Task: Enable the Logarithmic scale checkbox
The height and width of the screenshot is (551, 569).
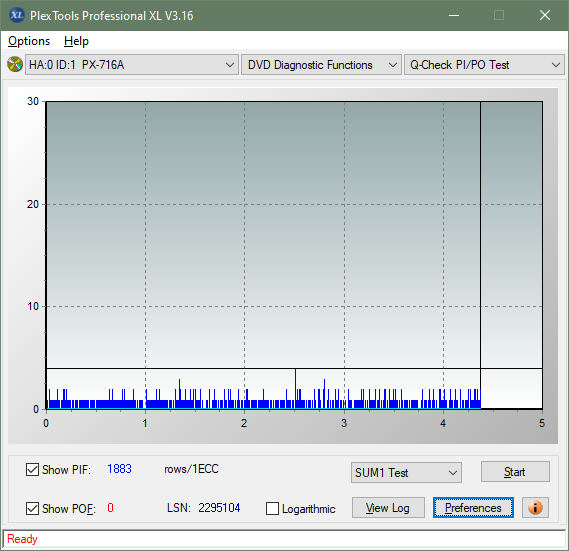Action: pyautogui.click(x=272, y=509)
